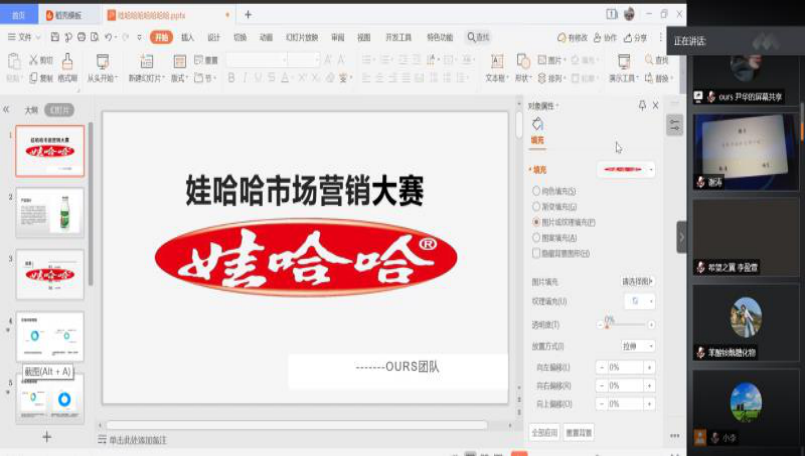This screenshot has height=457, width=805.
Task: Open the 文件 menu dropdown
Action: pyautogui.click(x=22, y=37)
